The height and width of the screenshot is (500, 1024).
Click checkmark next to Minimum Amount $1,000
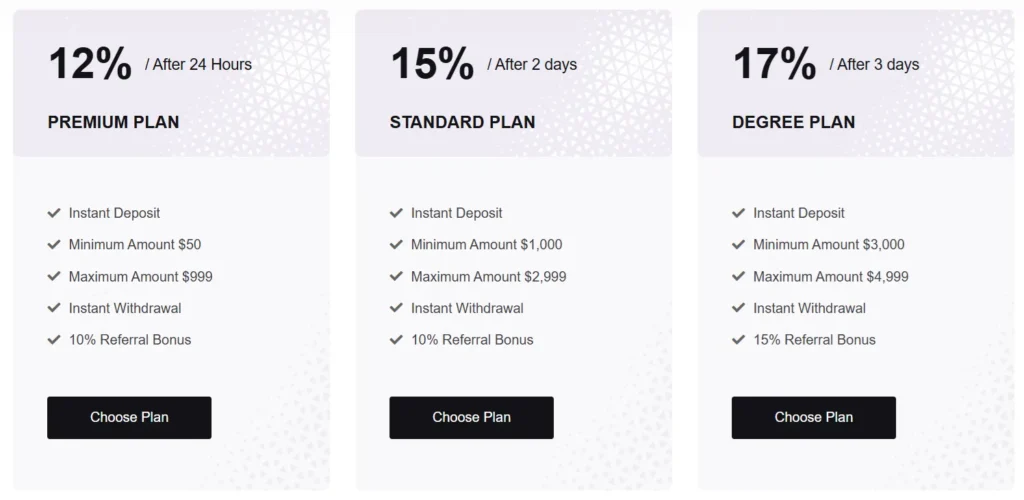396,244
